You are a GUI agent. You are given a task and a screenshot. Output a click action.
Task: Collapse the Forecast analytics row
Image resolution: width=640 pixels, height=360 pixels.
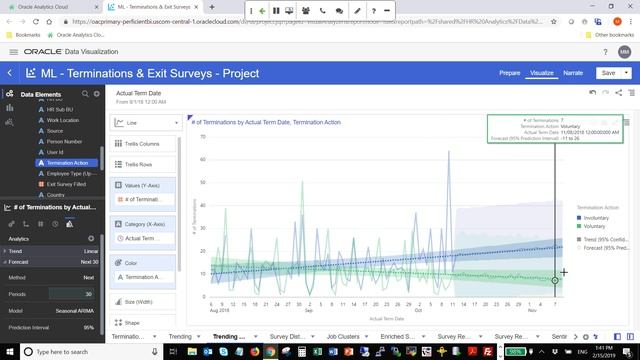(4, 262)
